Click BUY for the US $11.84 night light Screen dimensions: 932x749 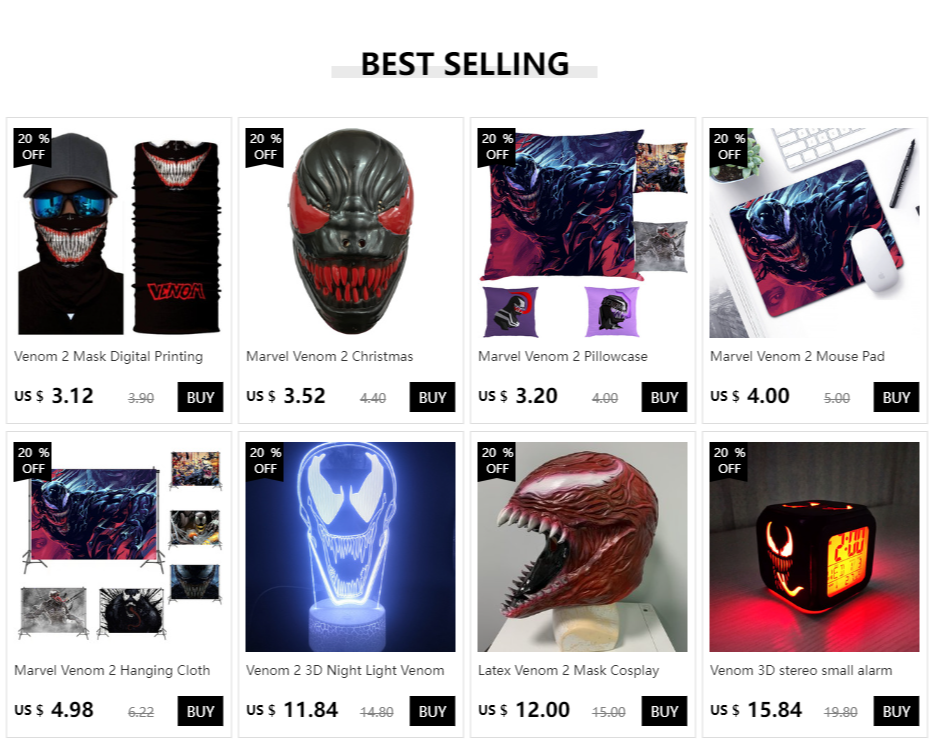point(432,711)
